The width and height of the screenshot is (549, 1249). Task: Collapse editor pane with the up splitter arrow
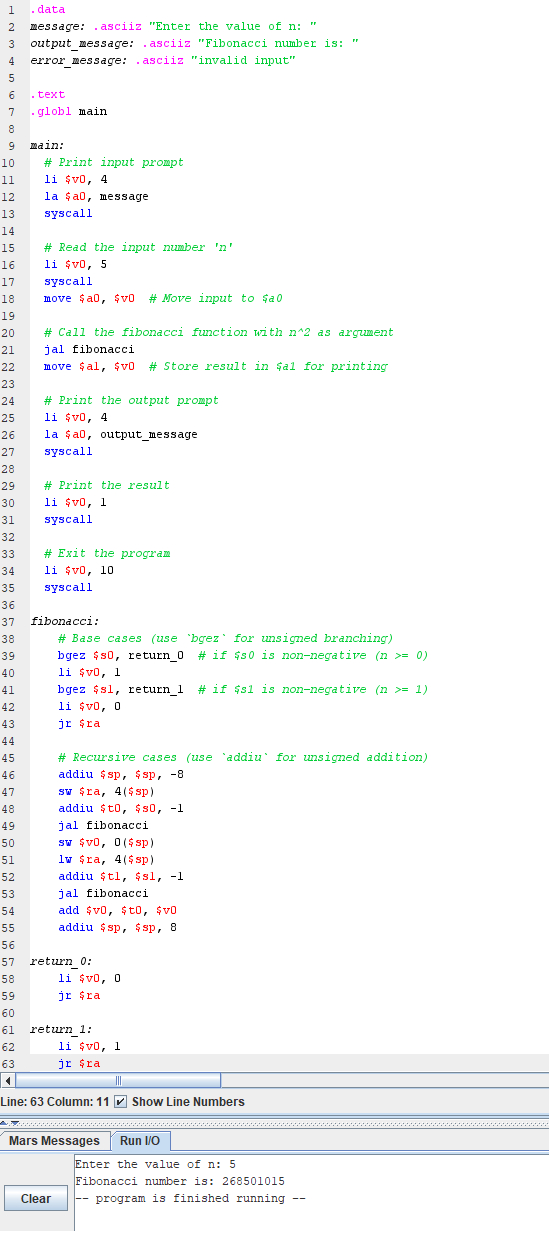pyautogui.click(x=5, y=1122)
